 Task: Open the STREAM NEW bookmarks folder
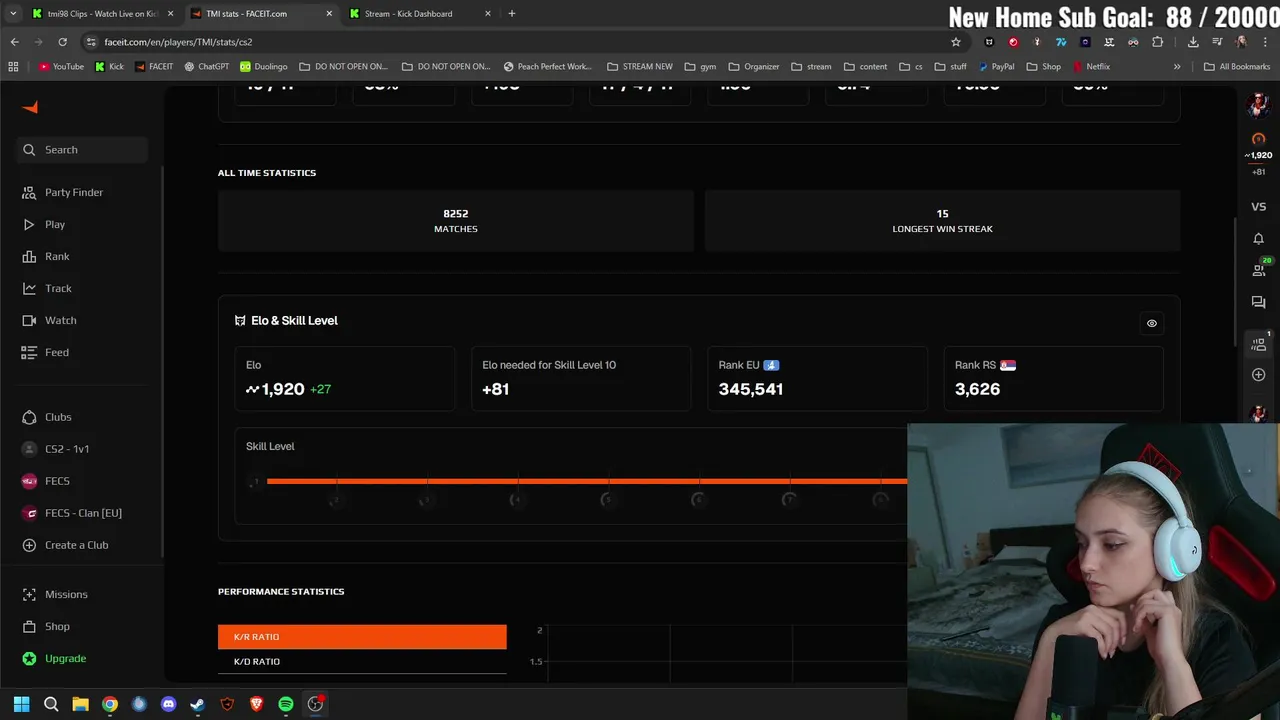pos(640,67)
